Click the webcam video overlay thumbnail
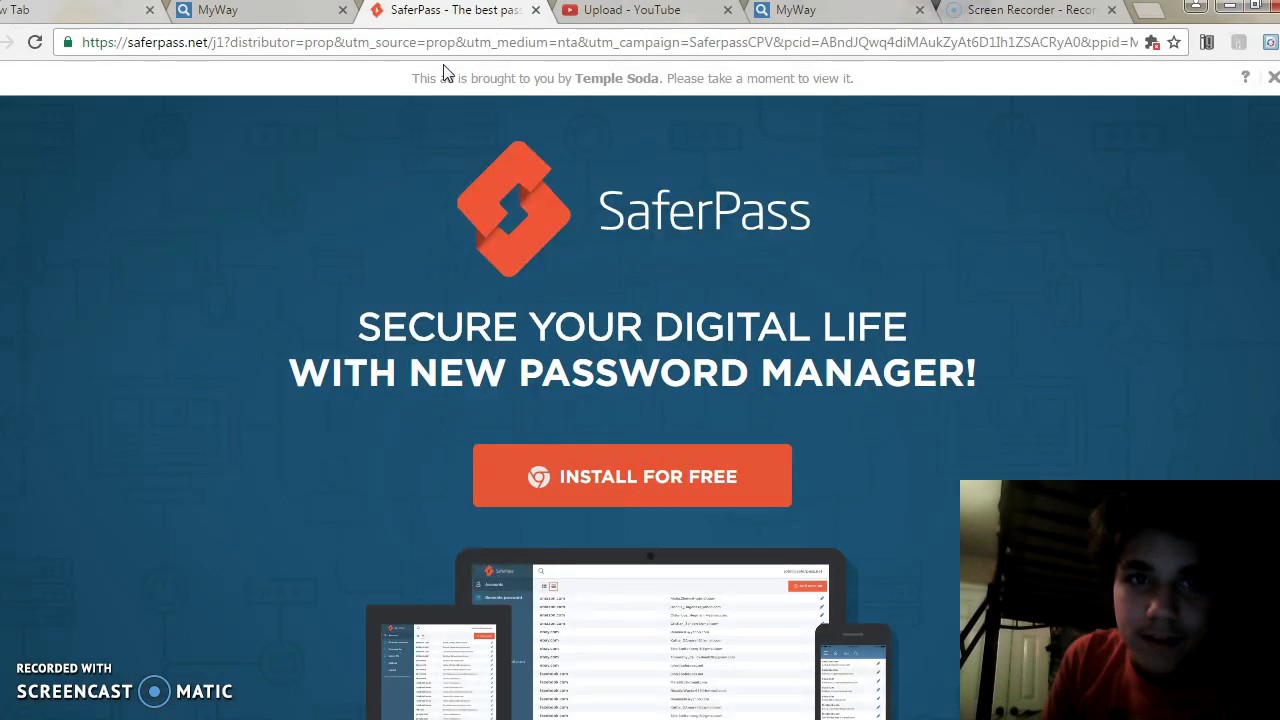This screenshot has height=720, width=1280. (1120, 600)
